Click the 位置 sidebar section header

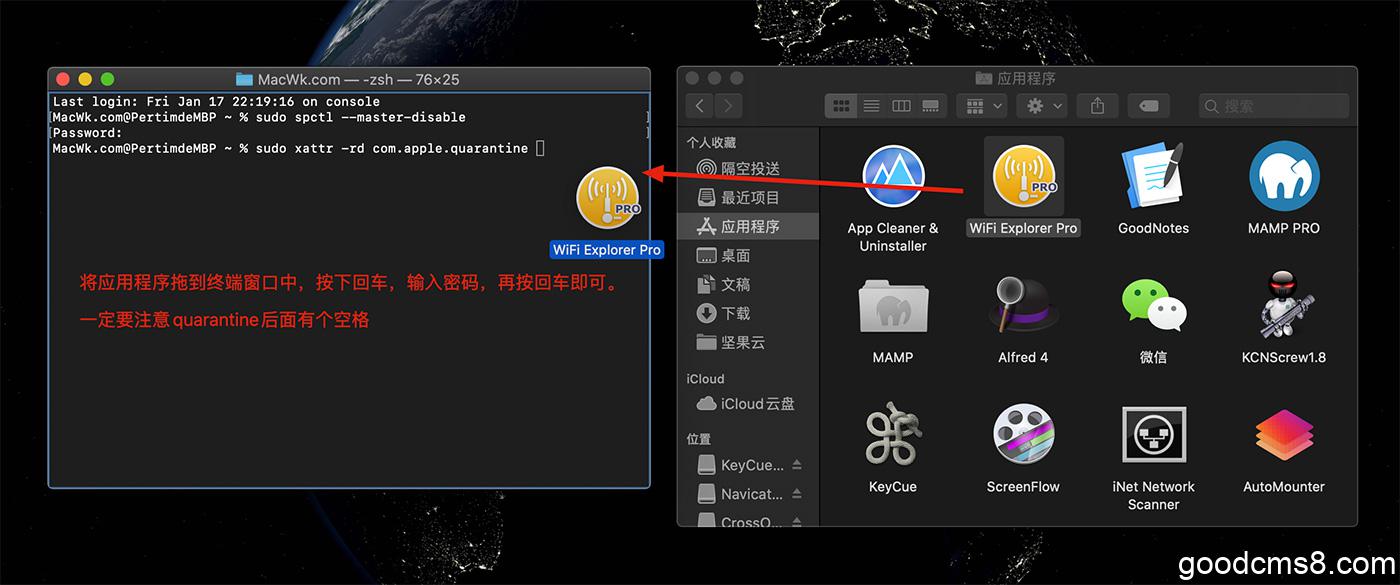point(699,439)
